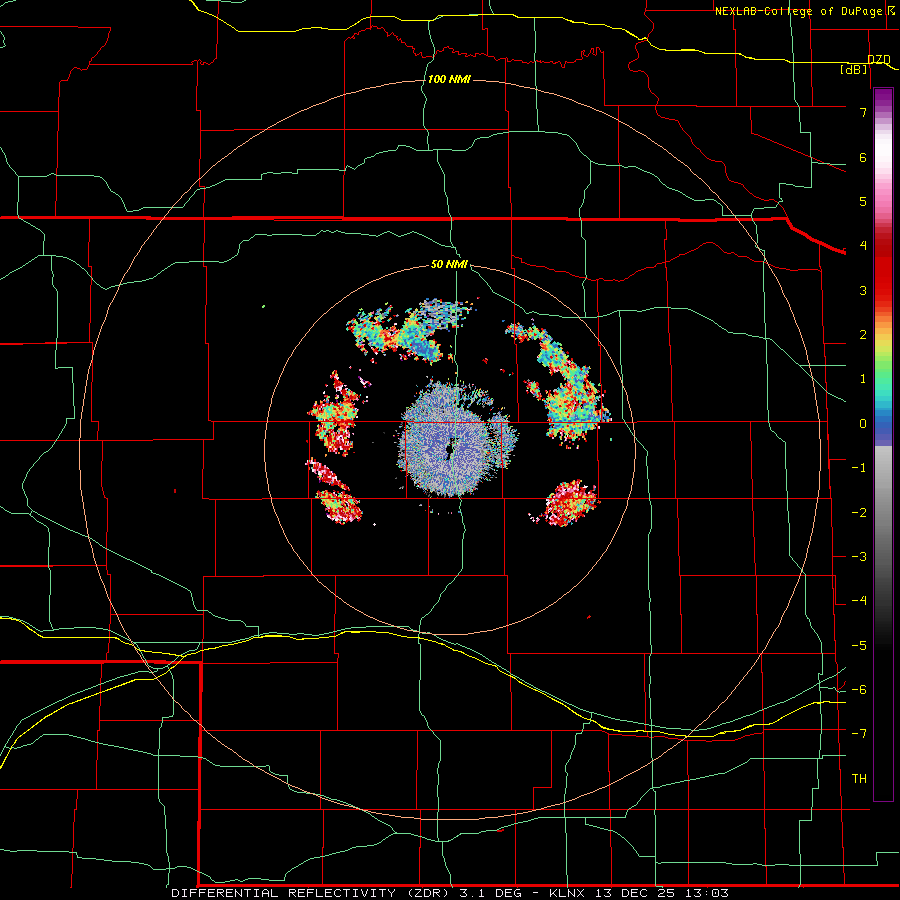
Task: Click the black radar site marker at center
Action: click(451, 449)
